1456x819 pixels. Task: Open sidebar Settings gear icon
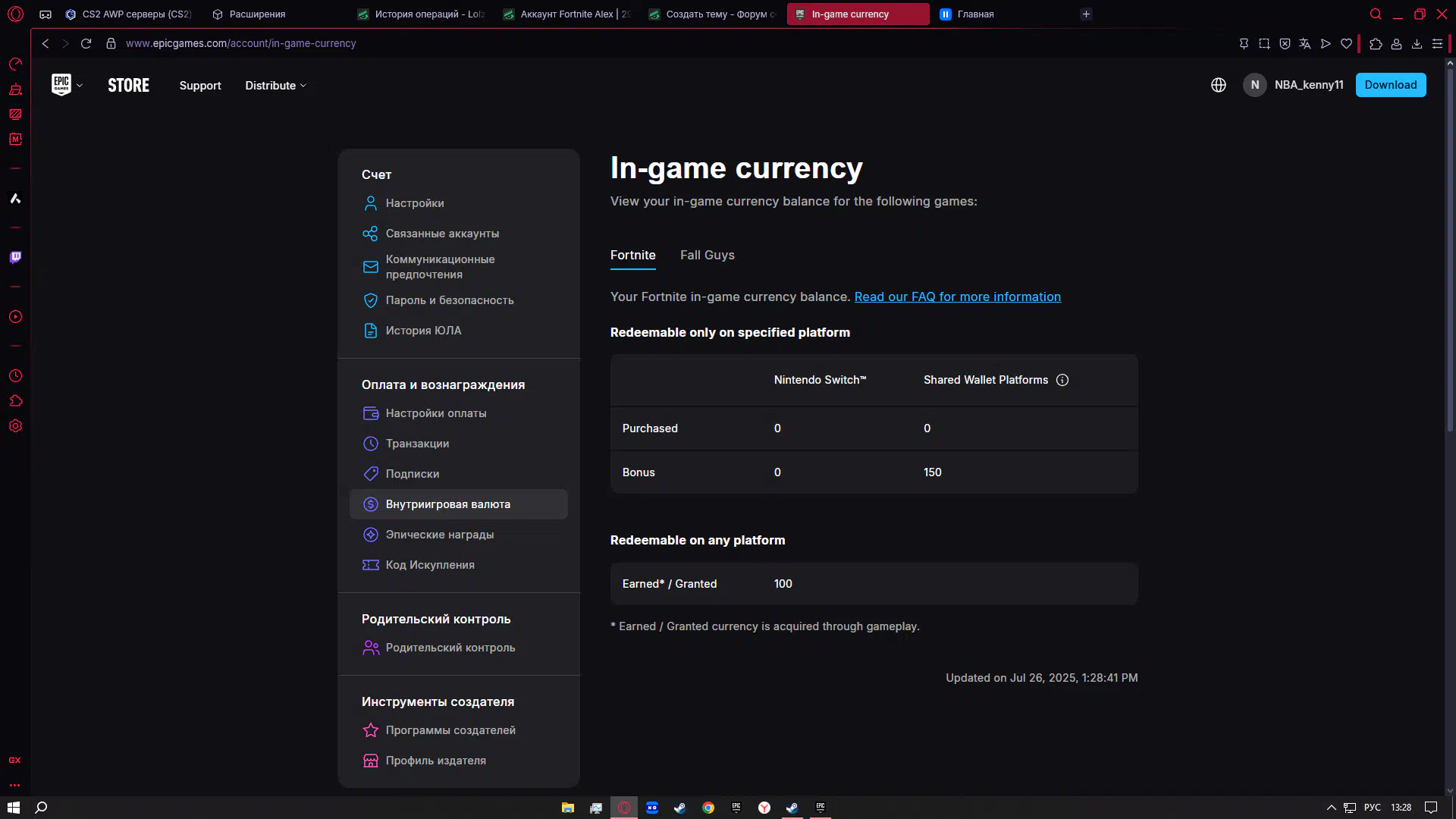point(15,426)
